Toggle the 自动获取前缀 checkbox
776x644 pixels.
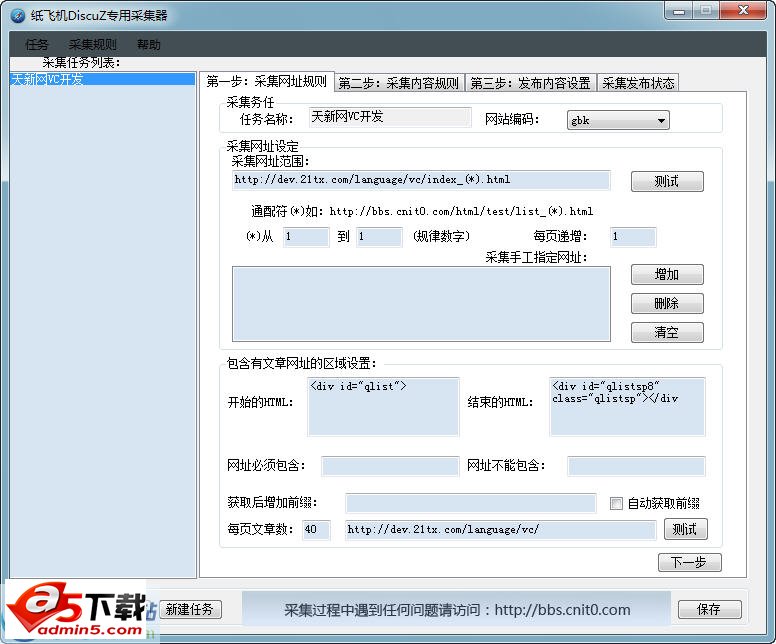[x=616, y=504]
